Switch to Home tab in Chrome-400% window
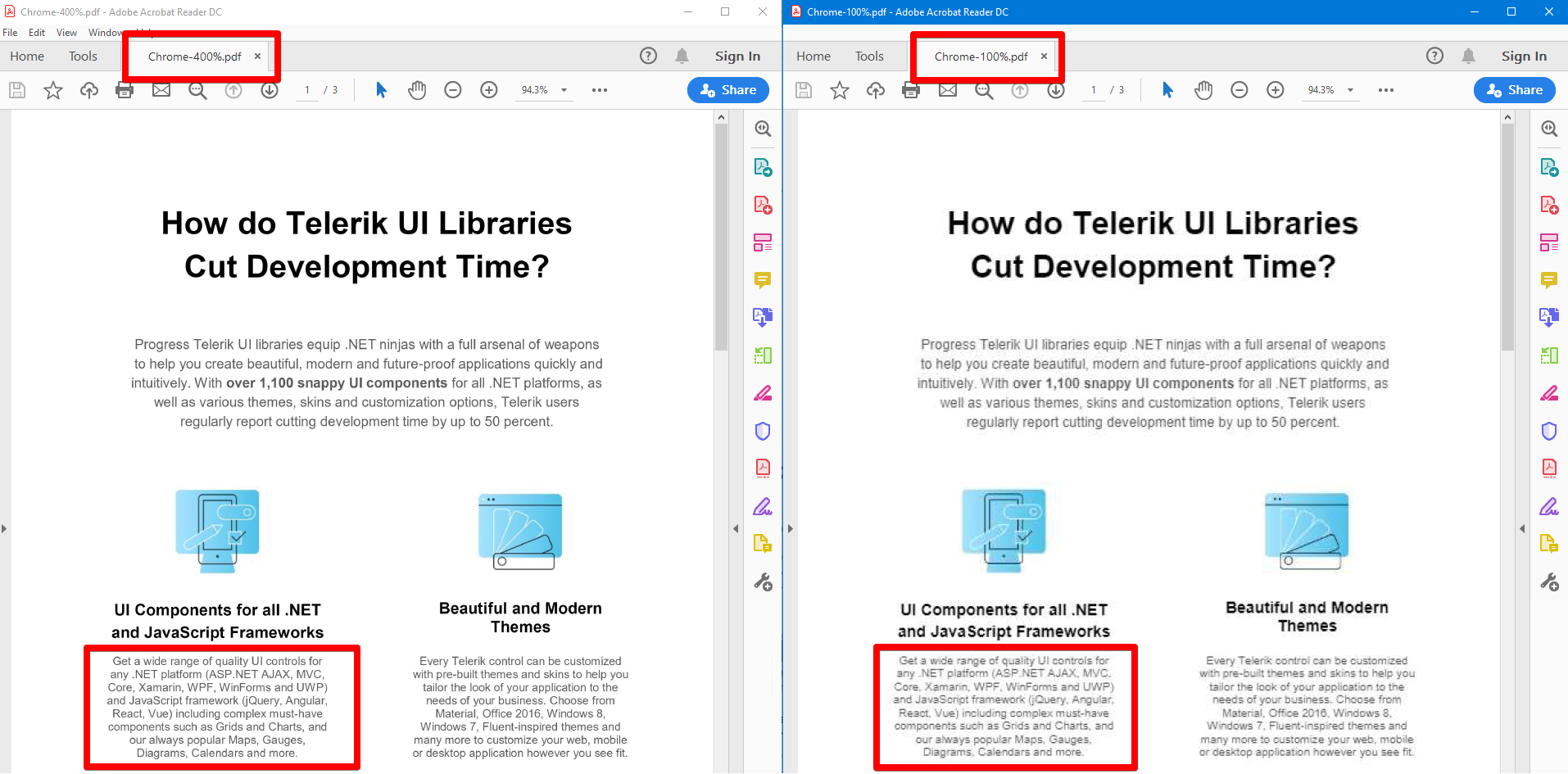 pyautogui.click(x=27, y=56)
